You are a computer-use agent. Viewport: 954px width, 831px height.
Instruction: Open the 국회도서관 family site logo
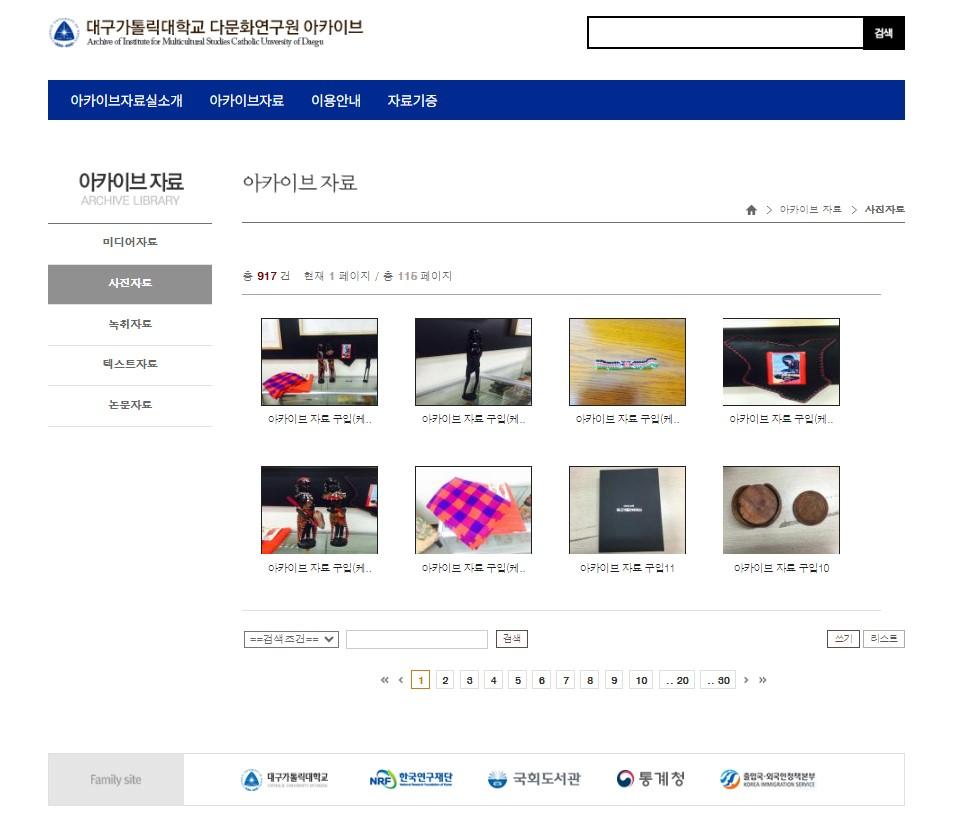534,779
